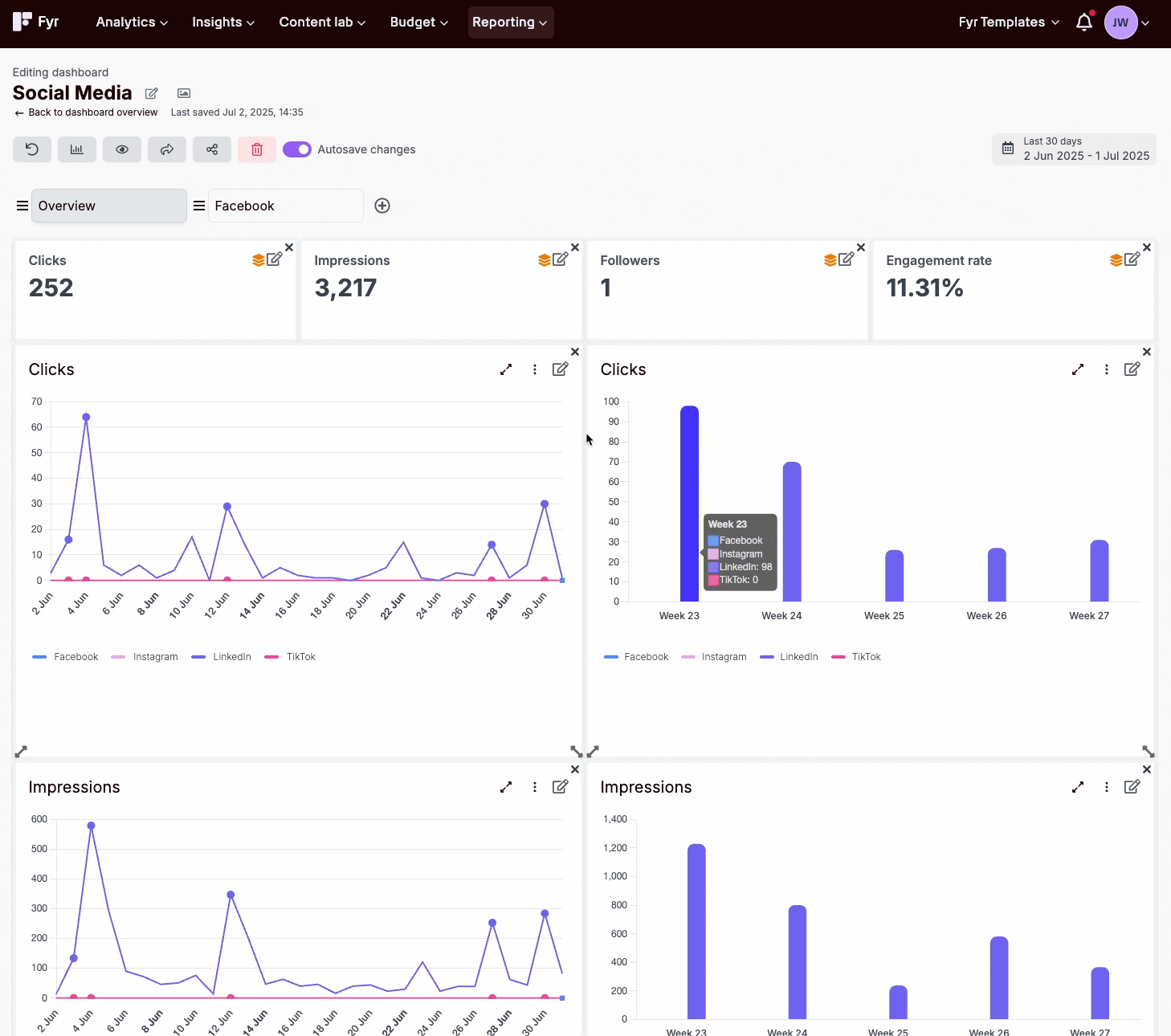Image resolution: width=1171 pixels, height=1036 pixels.
Task: Open the share arrow toolbar button
Action: 167,149
